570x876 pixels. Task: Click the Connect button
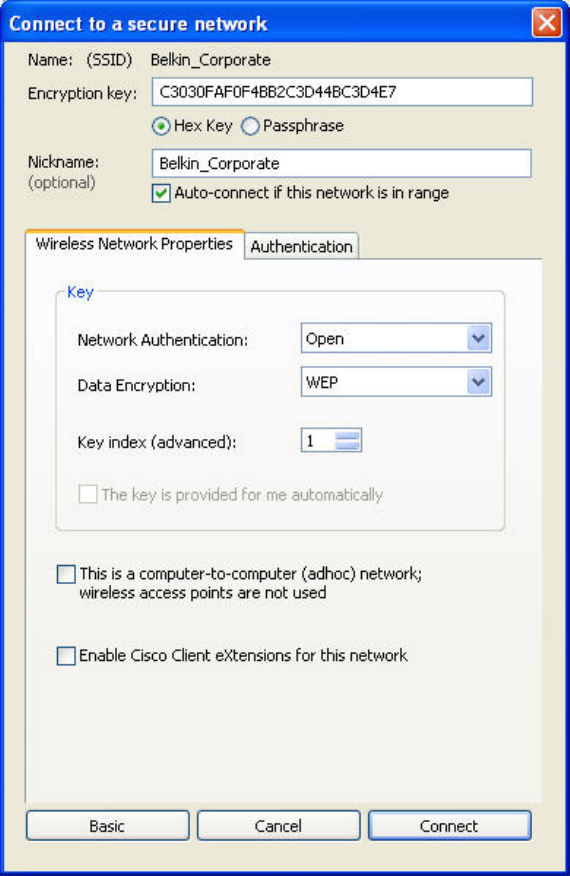449,826
